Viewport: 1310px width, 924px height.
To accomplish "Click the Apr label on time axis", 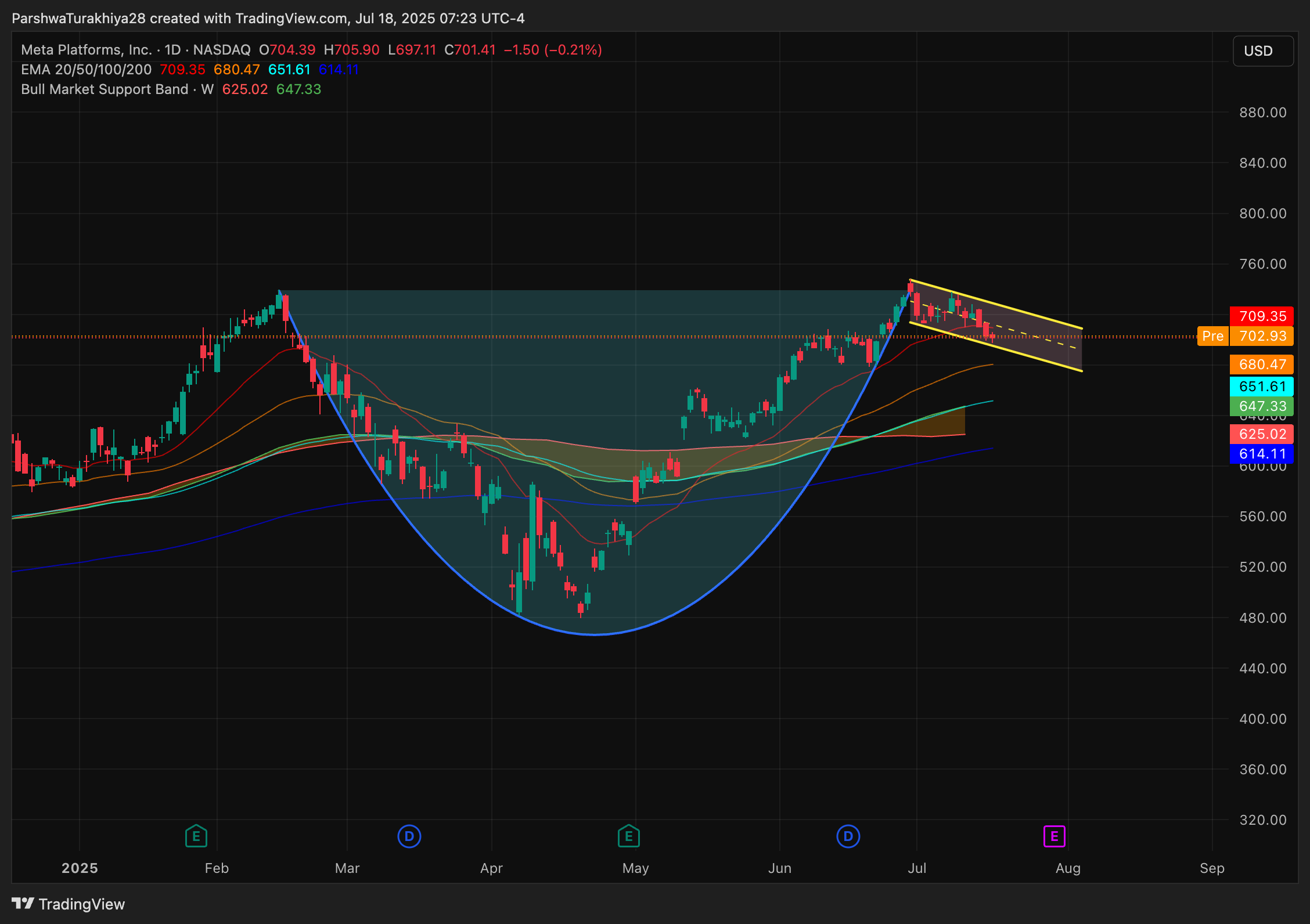I will tap(491, 868).
